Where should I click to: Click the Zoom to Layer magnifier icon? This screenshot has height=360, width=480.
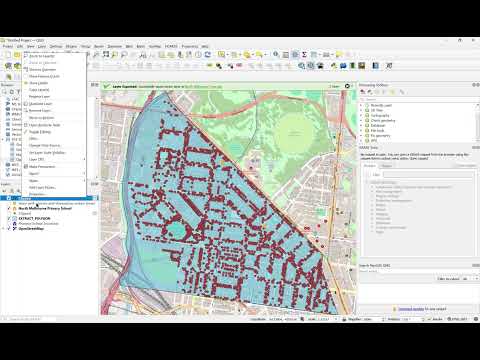pyautogui.click(x=124, y=55)
